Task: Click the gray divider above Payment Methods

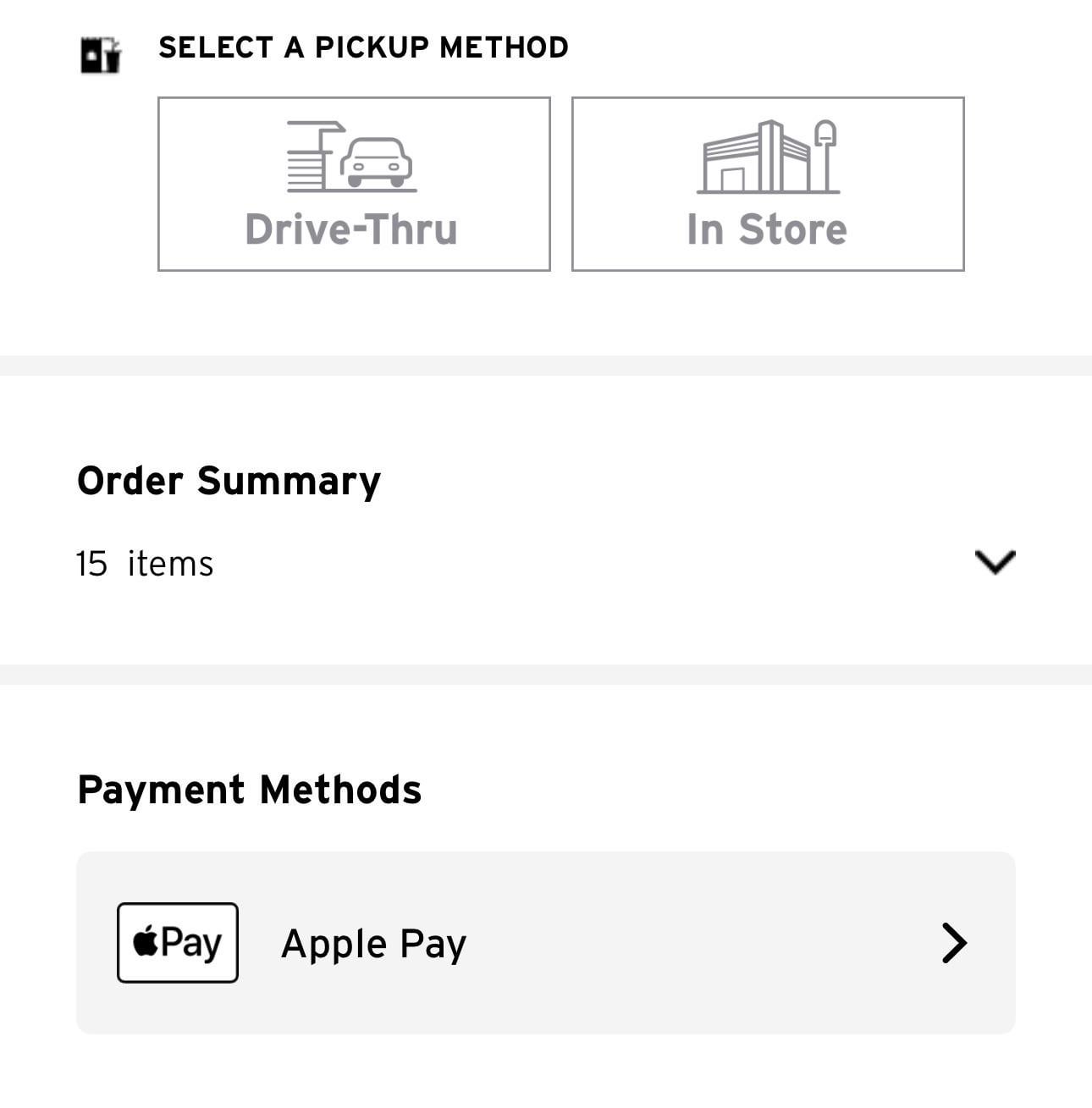Action: pos(546,675)
